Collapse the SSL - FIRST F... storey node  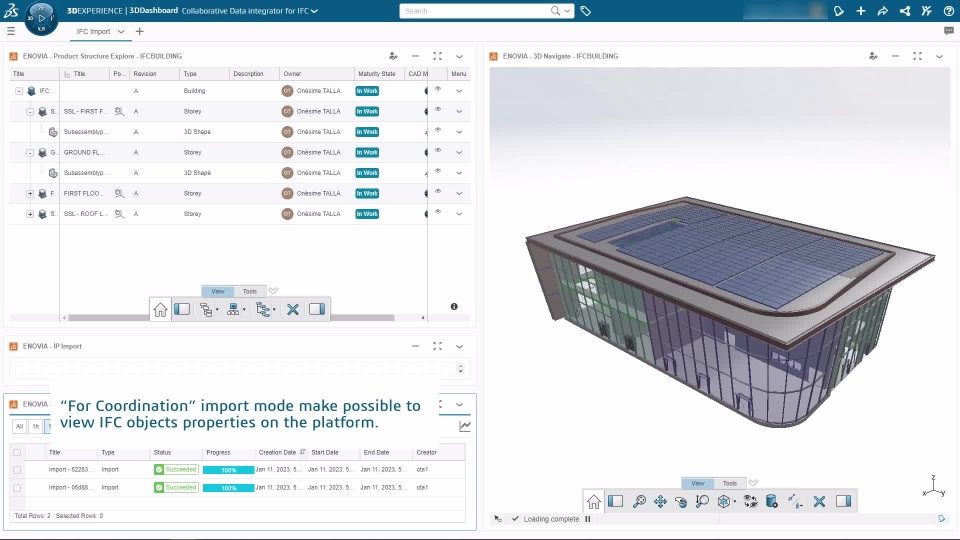point(30,111)
